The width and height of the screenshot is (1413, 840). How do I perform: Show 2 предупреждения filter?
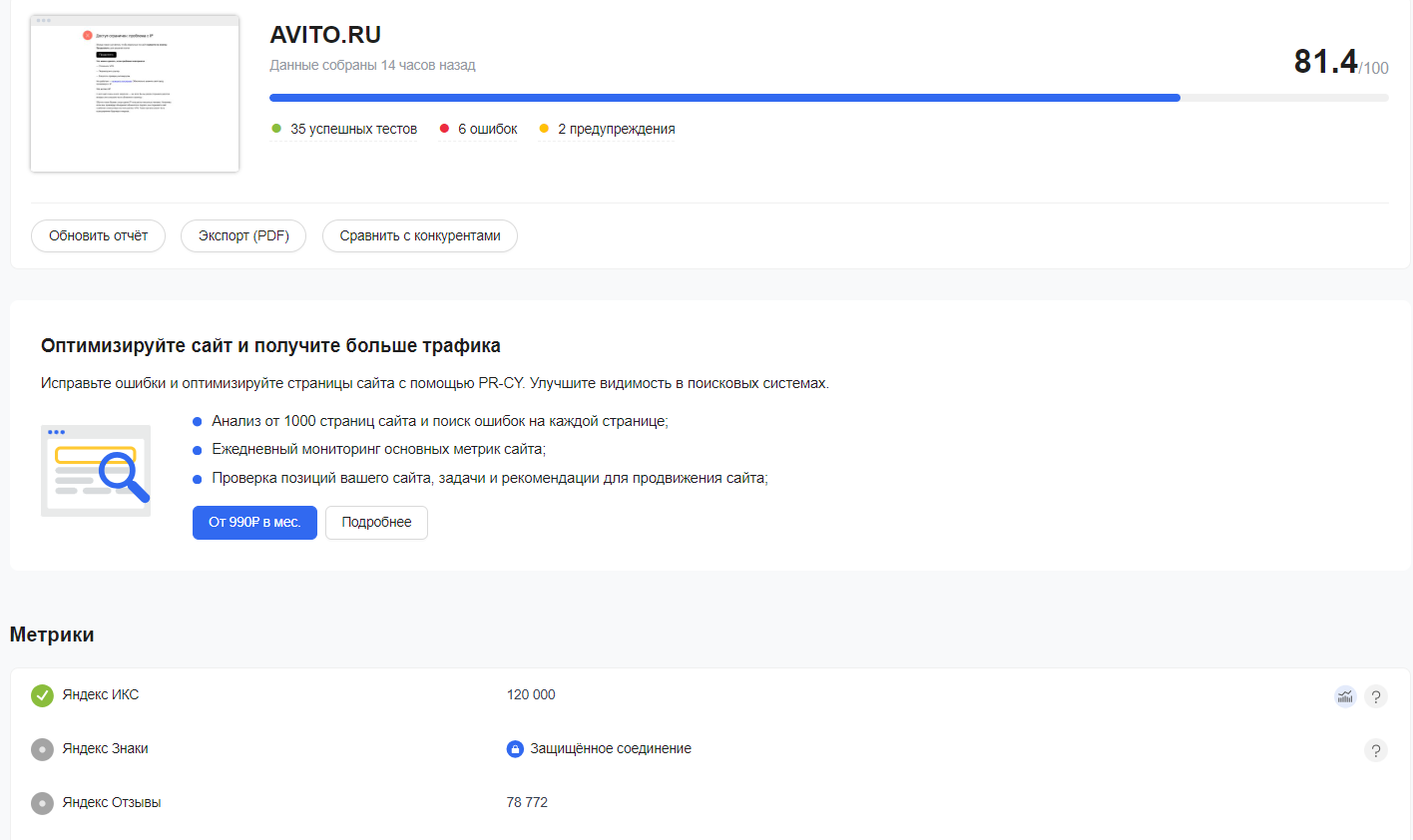pos(607,129)
